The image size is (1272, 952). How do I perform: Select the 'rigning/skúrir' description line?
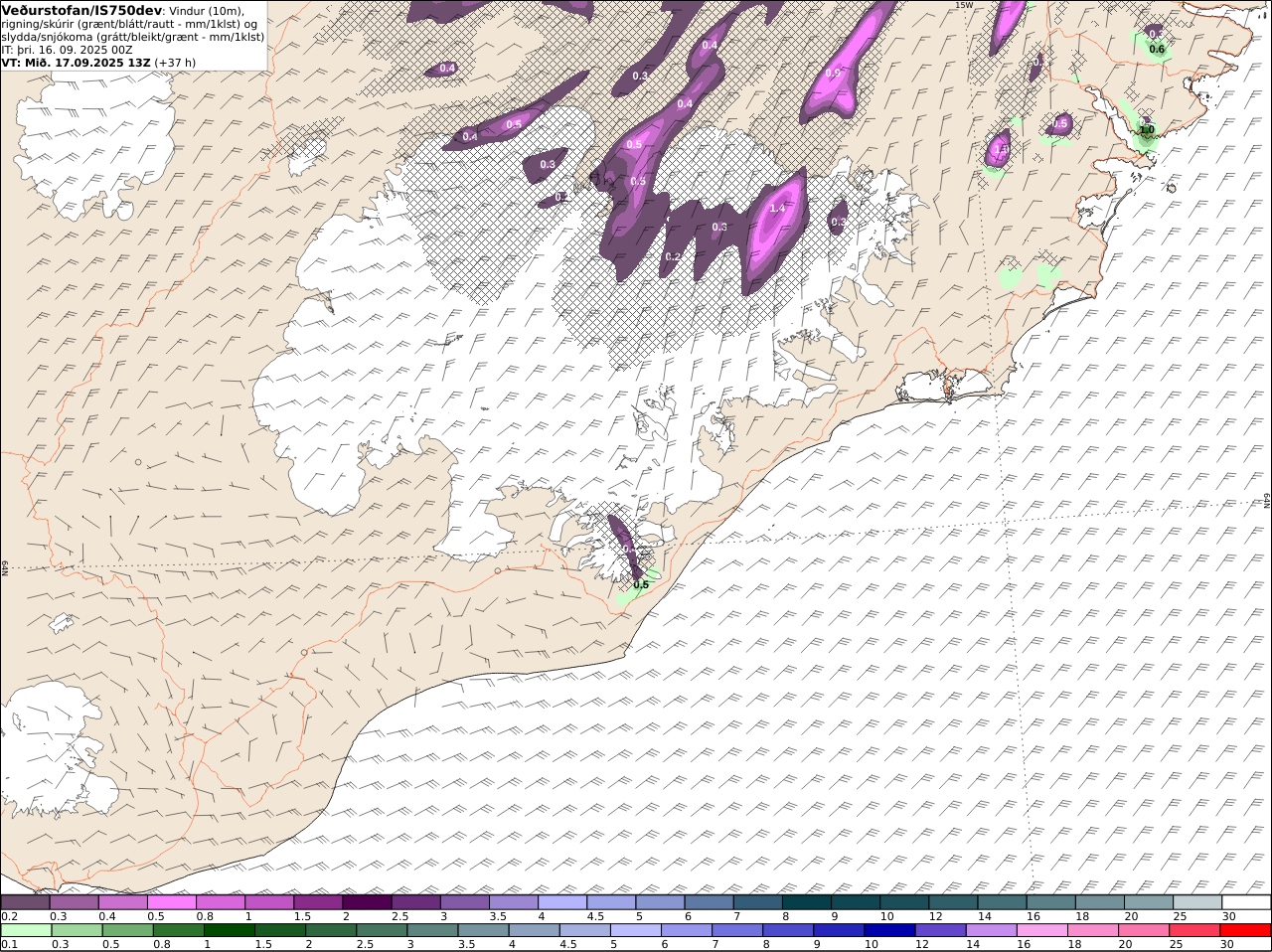(128, 24)
